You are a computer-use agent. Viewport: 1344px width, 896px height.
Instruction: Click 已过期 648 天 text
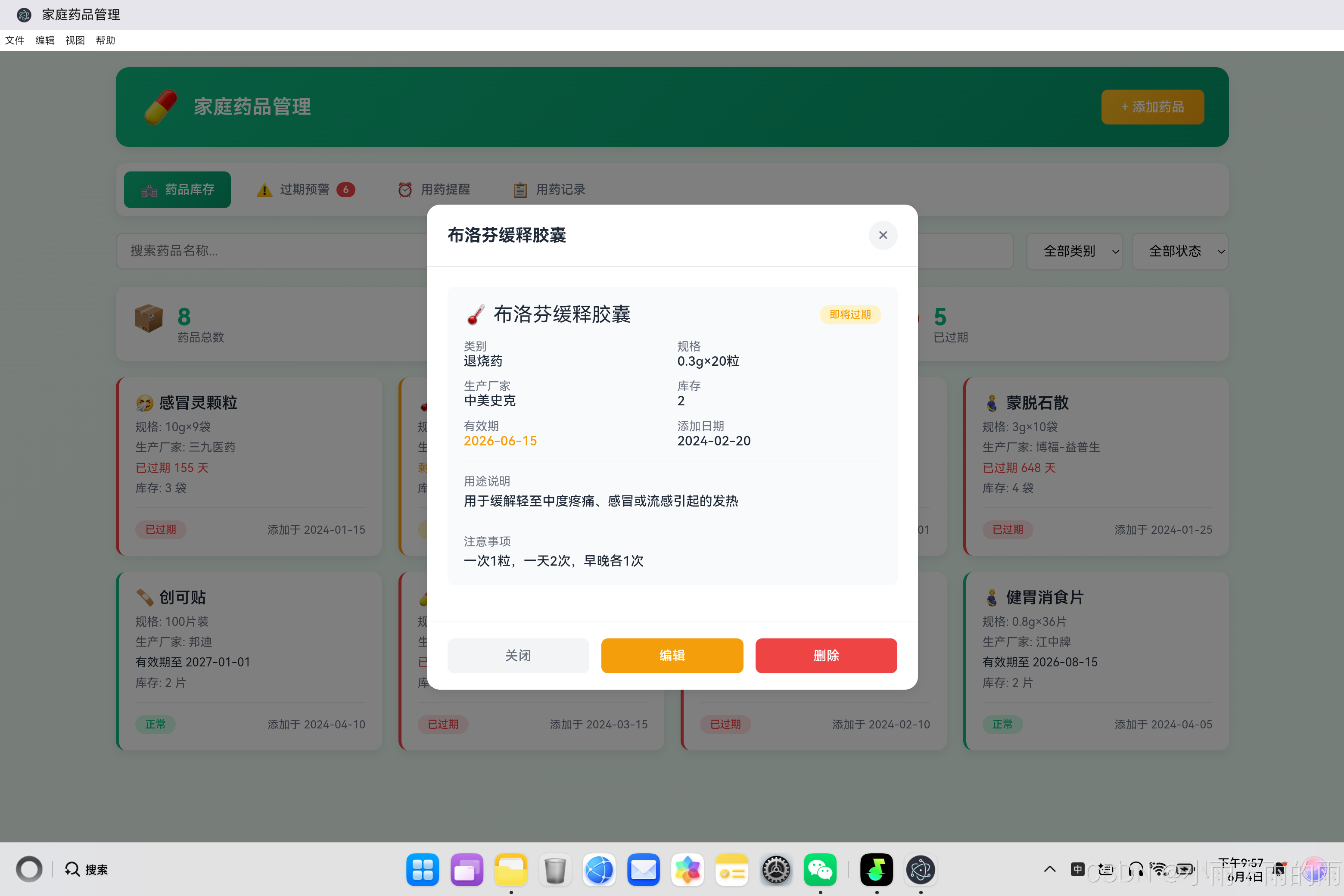1019,467
